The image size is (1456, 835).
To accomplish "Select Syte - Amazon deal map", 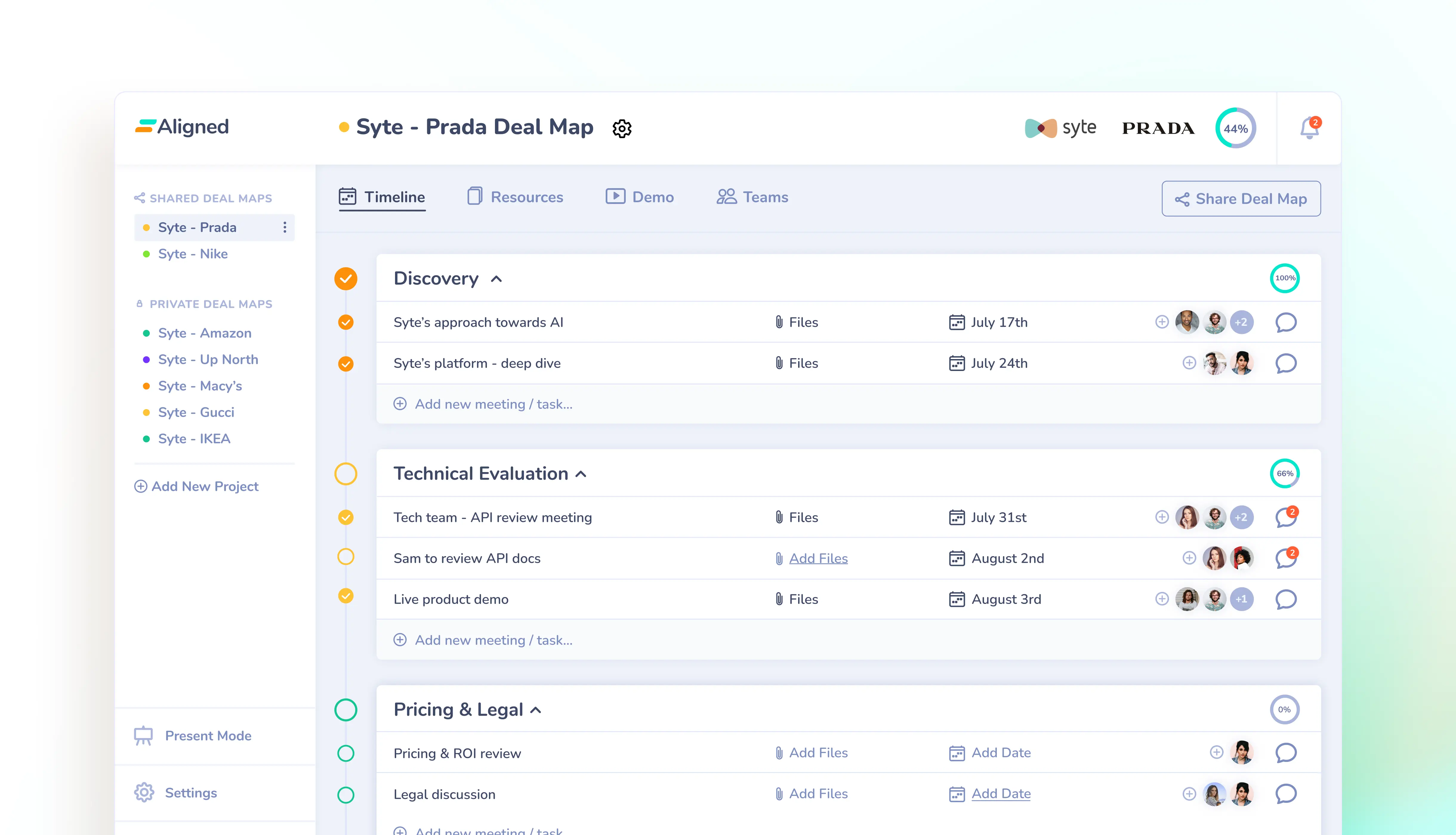I will [x=205, y=333].
